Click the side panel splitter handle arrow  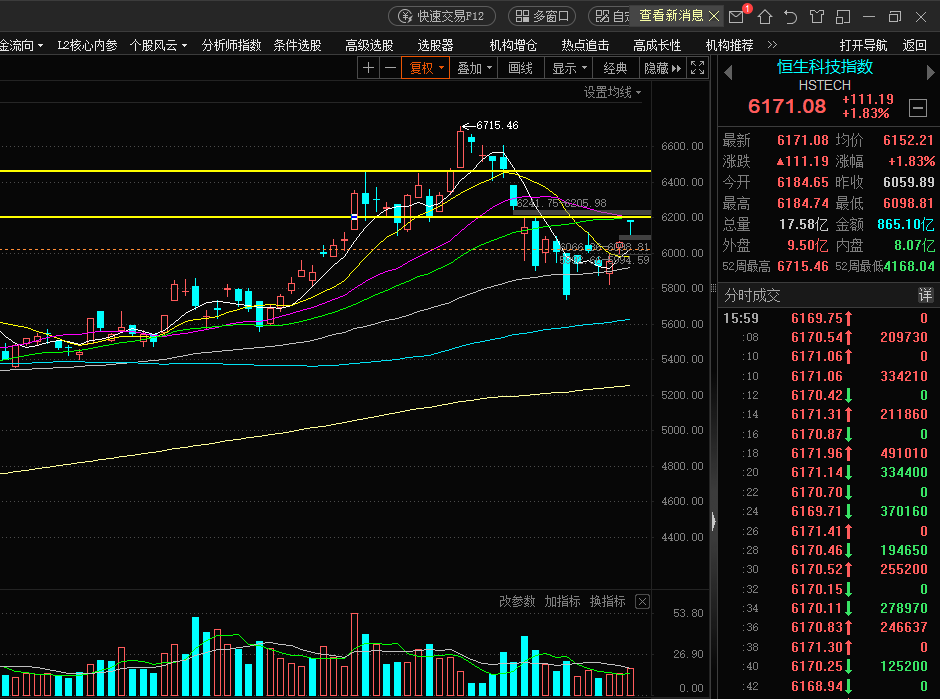pos(713,521)
